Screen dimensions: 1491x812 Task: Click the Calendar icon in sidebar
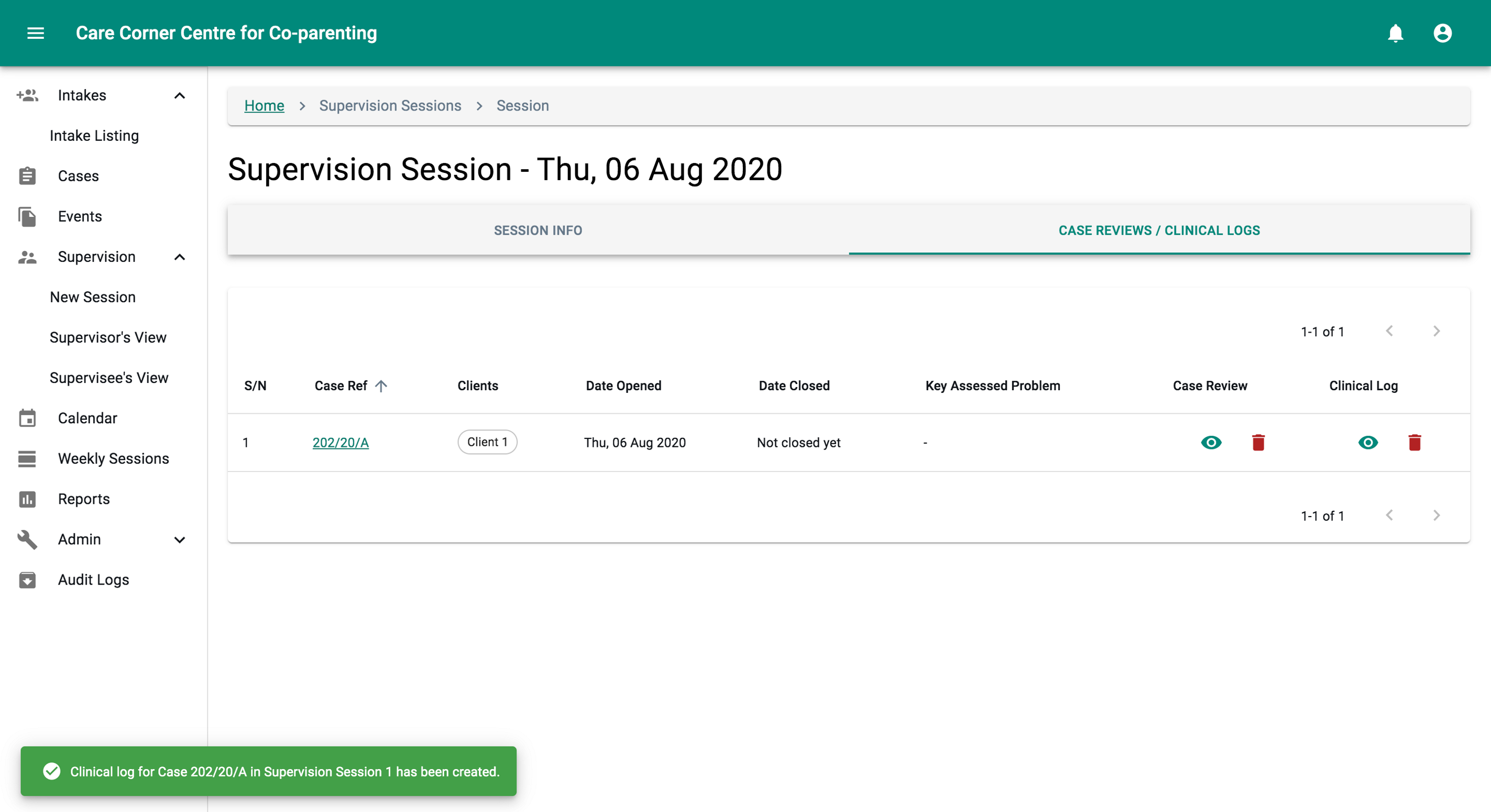(x=27, y=418)
